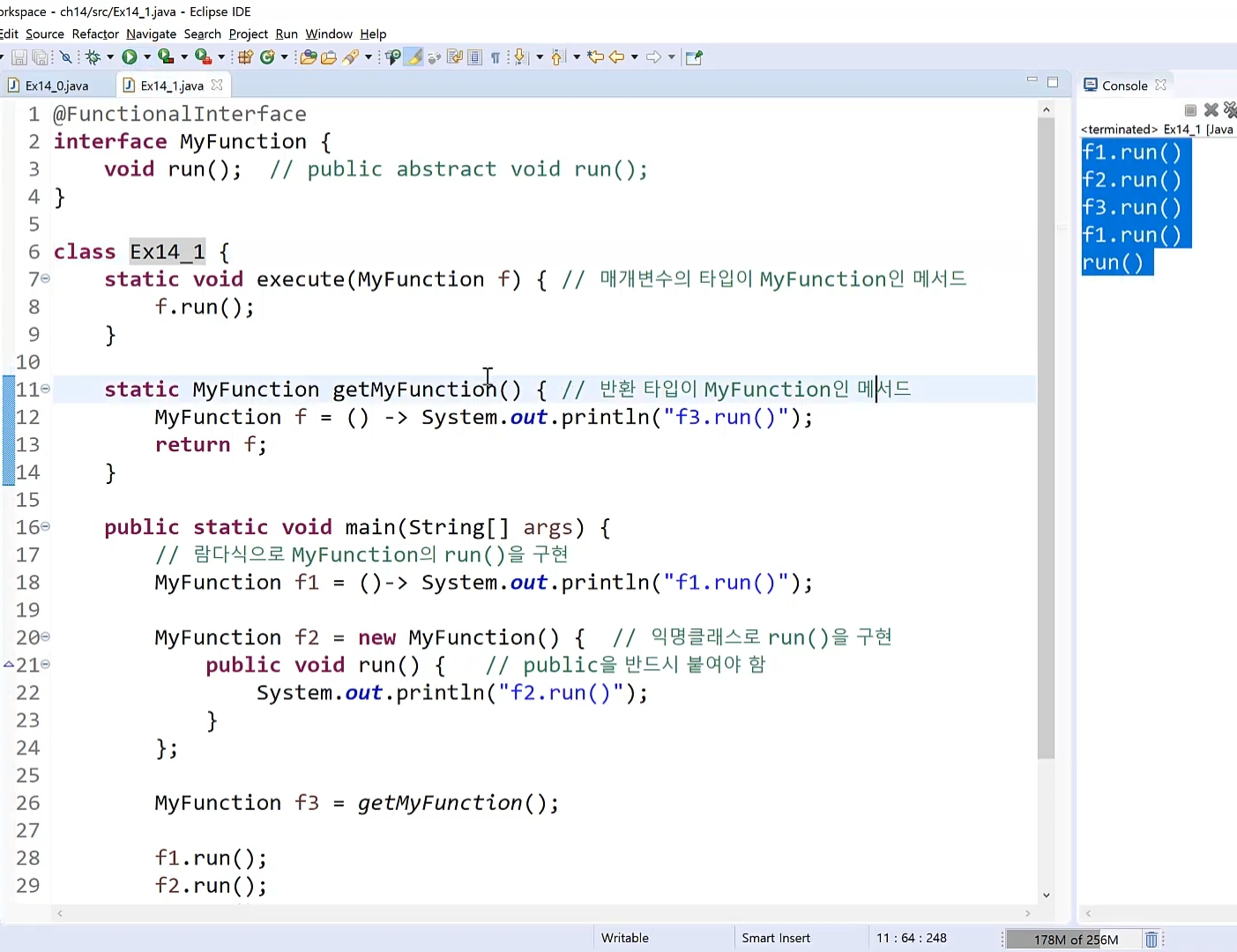
Task: Collapse anonymous class fold on line 20
Action: point(45,636)
